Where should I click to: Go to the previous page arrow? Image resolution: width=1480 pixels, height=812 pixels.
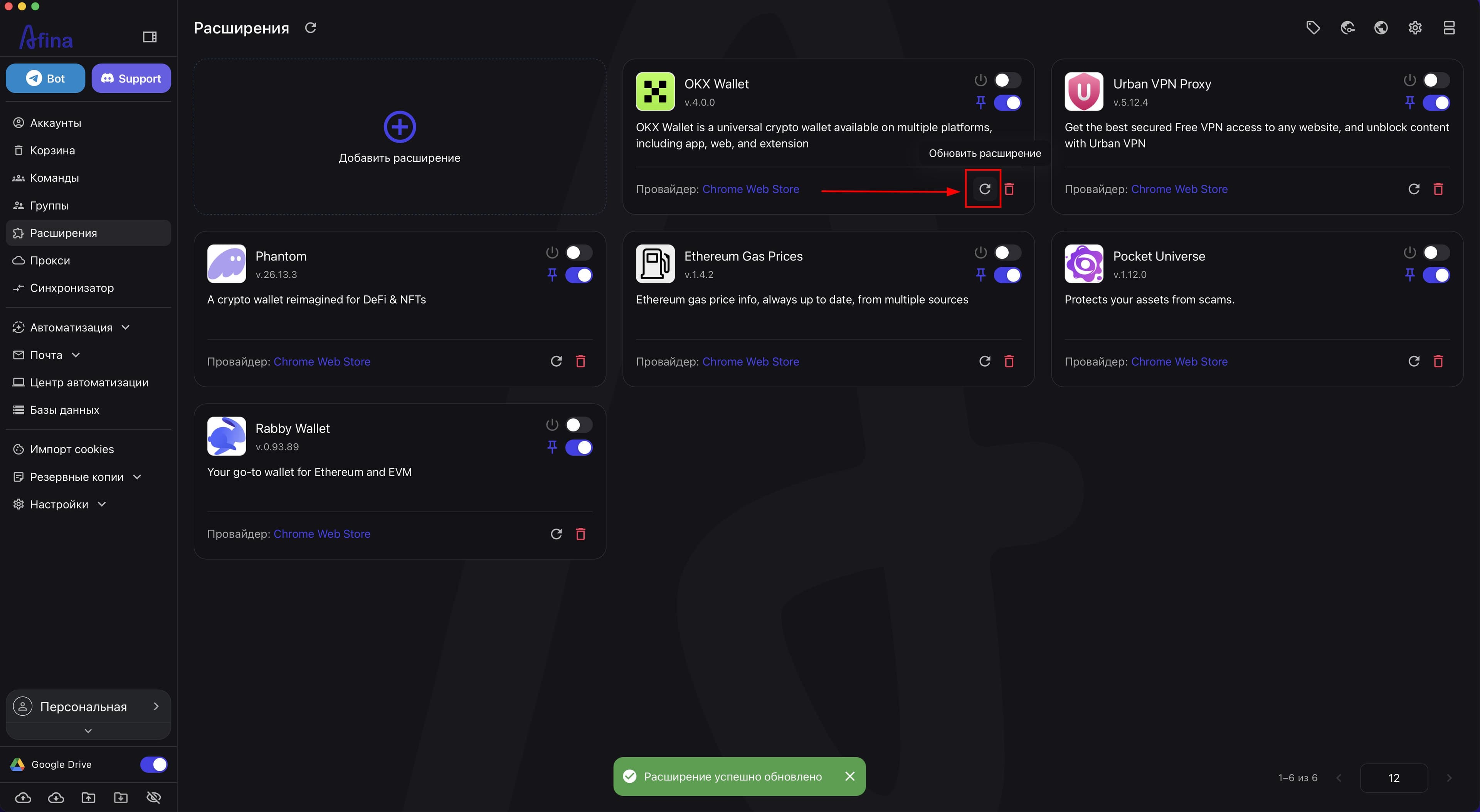click(x=1339, y=778)
